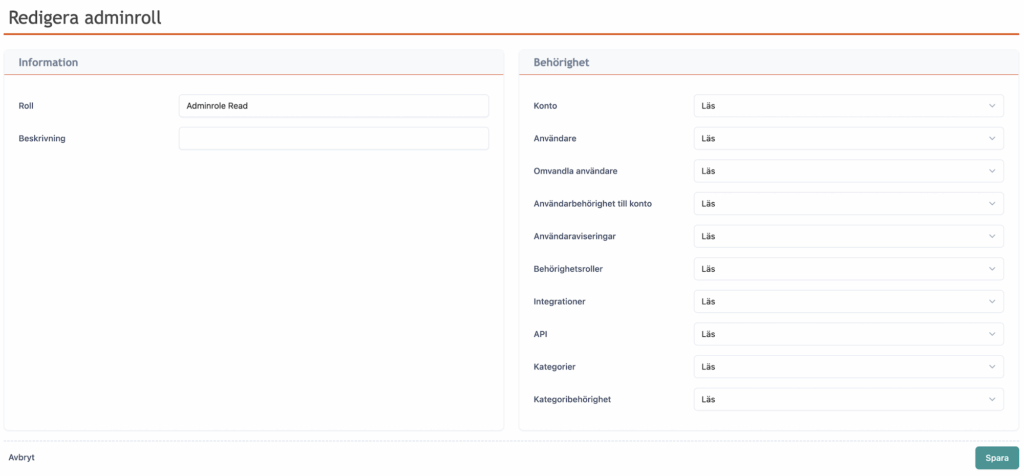Click the Beskrivning text field
The width and height of the screenshot is (1024, 476).
(x=333, y=139)
